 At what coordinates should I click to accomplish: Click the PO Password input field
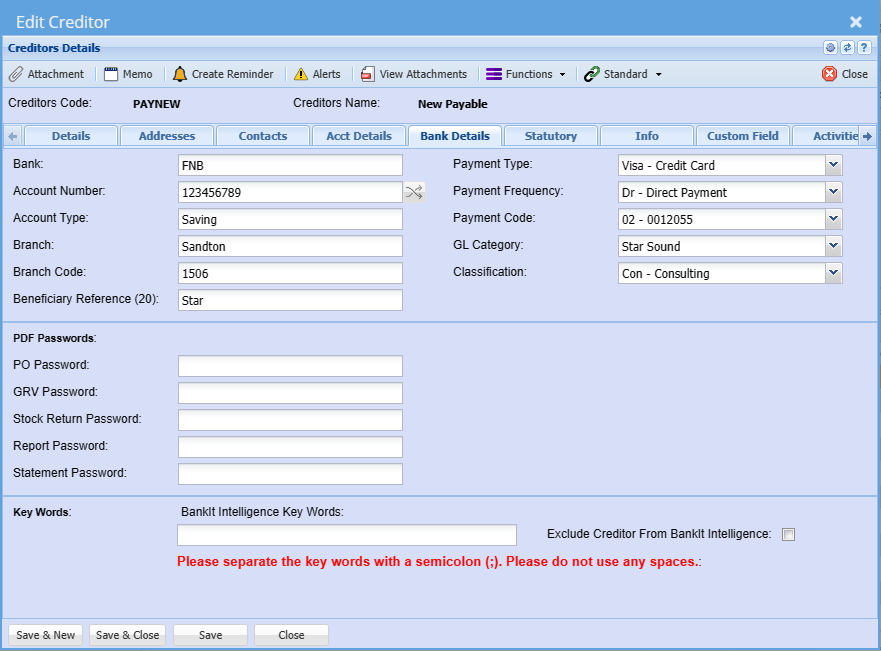tap(290, 366)
